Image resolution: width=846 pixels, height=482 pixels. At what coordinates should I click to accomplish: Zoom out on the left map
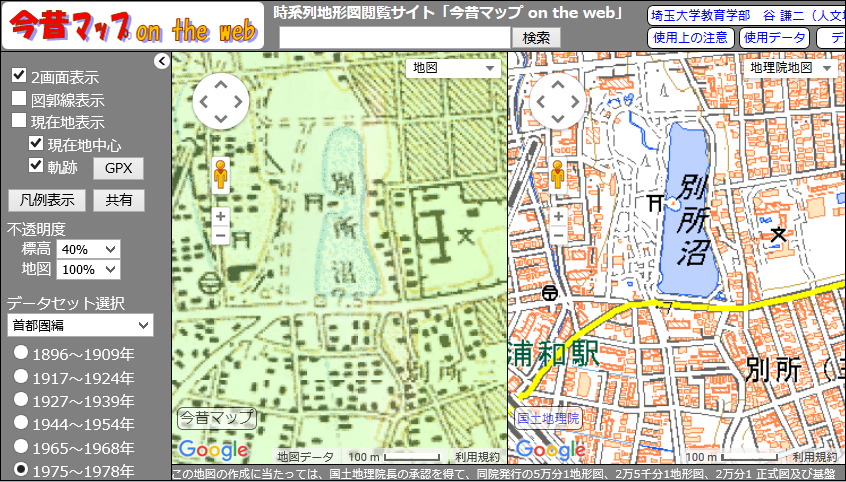(221, 235)
